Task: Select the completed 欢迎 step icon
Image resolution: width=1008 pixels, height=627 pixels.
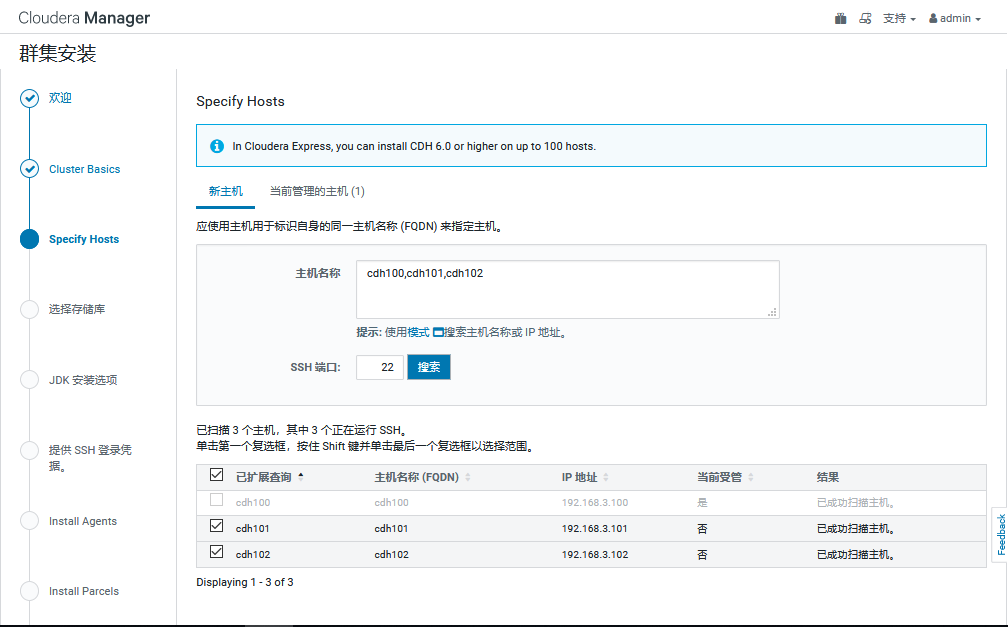Action: coord(29,97)
